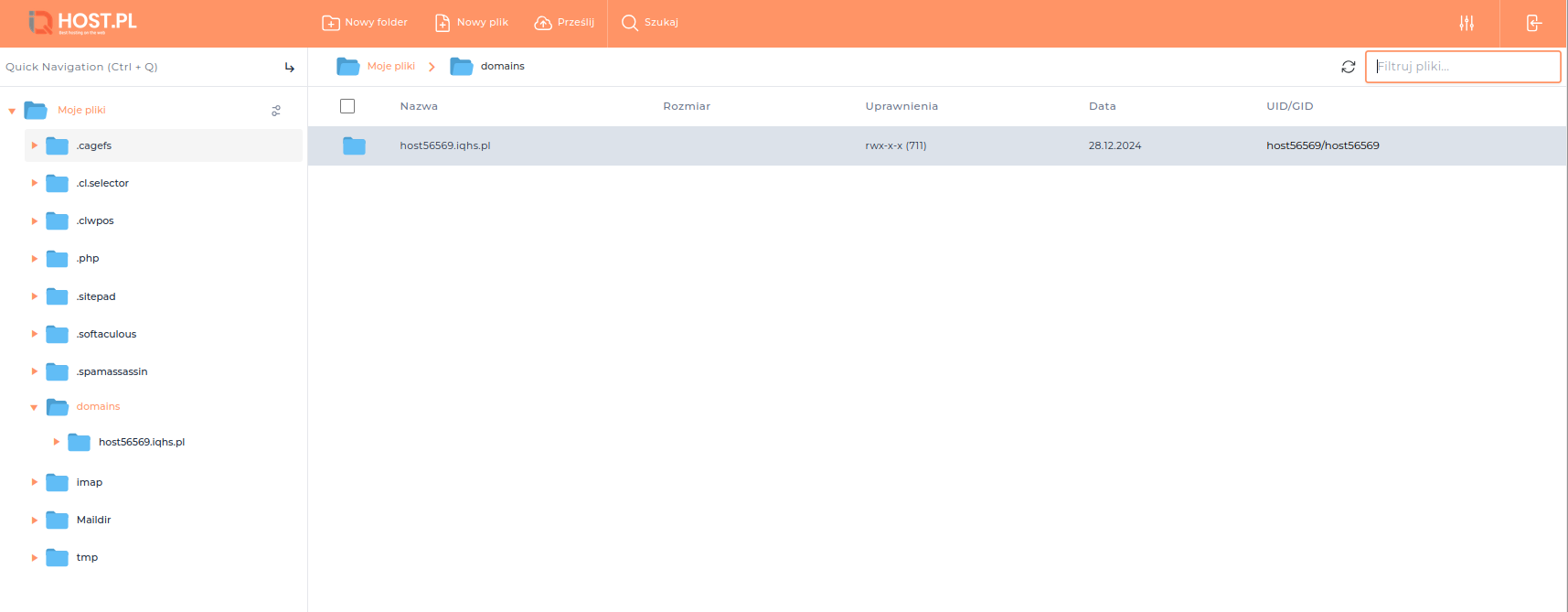The image size is (1568, 612).
Task: Go to Moje pliki in breadcrumb
Action: coord(390,66)
